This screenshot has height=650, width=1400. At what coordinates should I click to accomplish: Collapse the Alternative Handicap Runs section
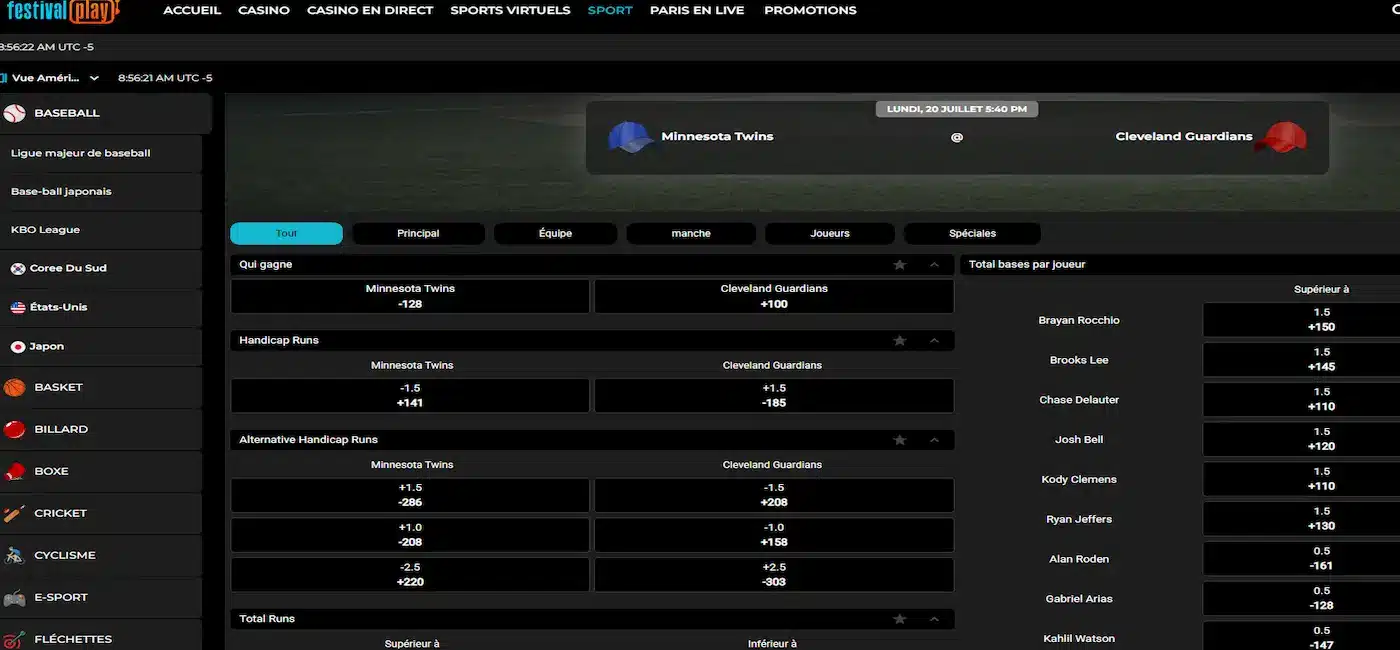pyautogui.click(x=934, y=440)
